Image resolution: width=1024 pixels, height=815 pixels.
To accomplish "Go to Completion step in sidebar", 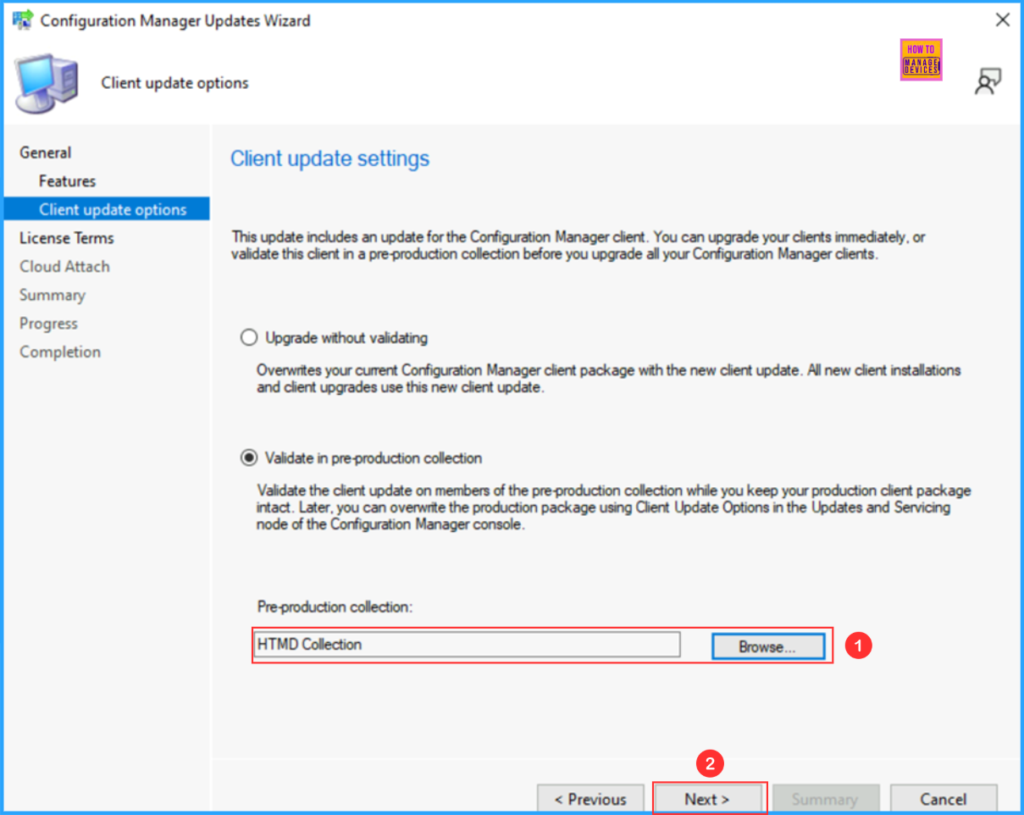I will [x=60, y=352].
